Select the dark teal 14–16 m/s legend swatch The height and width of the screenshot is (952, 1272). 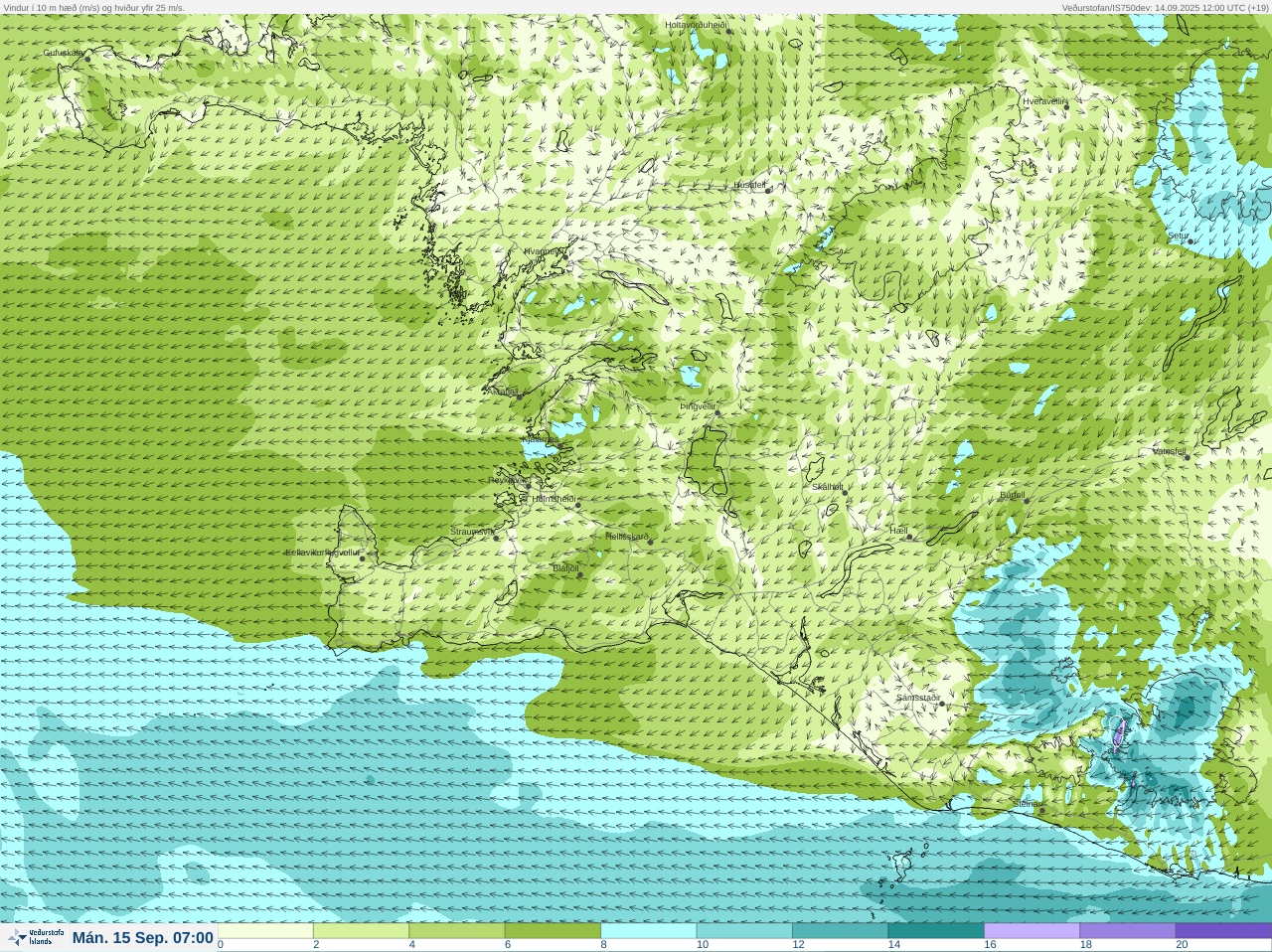935,931
